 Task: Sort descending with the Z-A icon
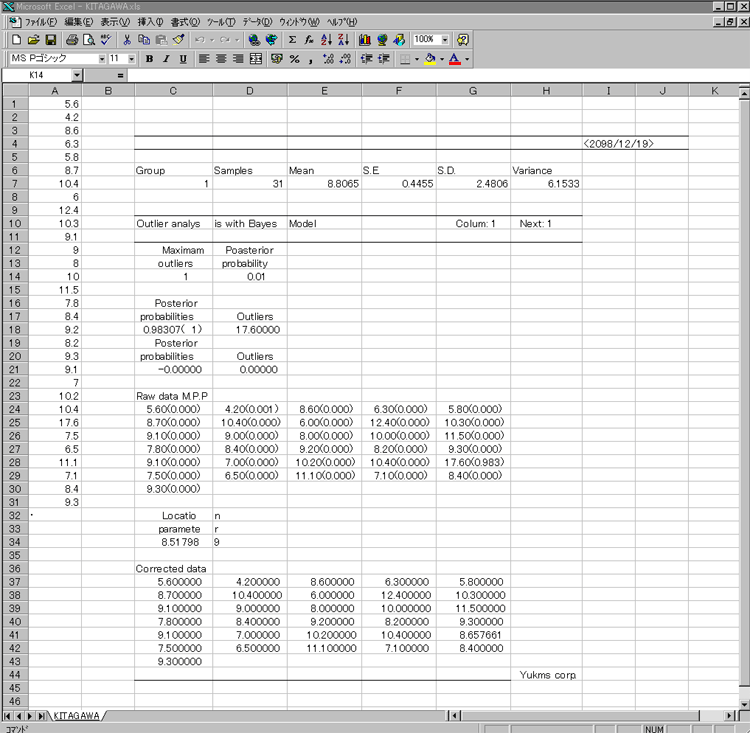click(343, 40)
